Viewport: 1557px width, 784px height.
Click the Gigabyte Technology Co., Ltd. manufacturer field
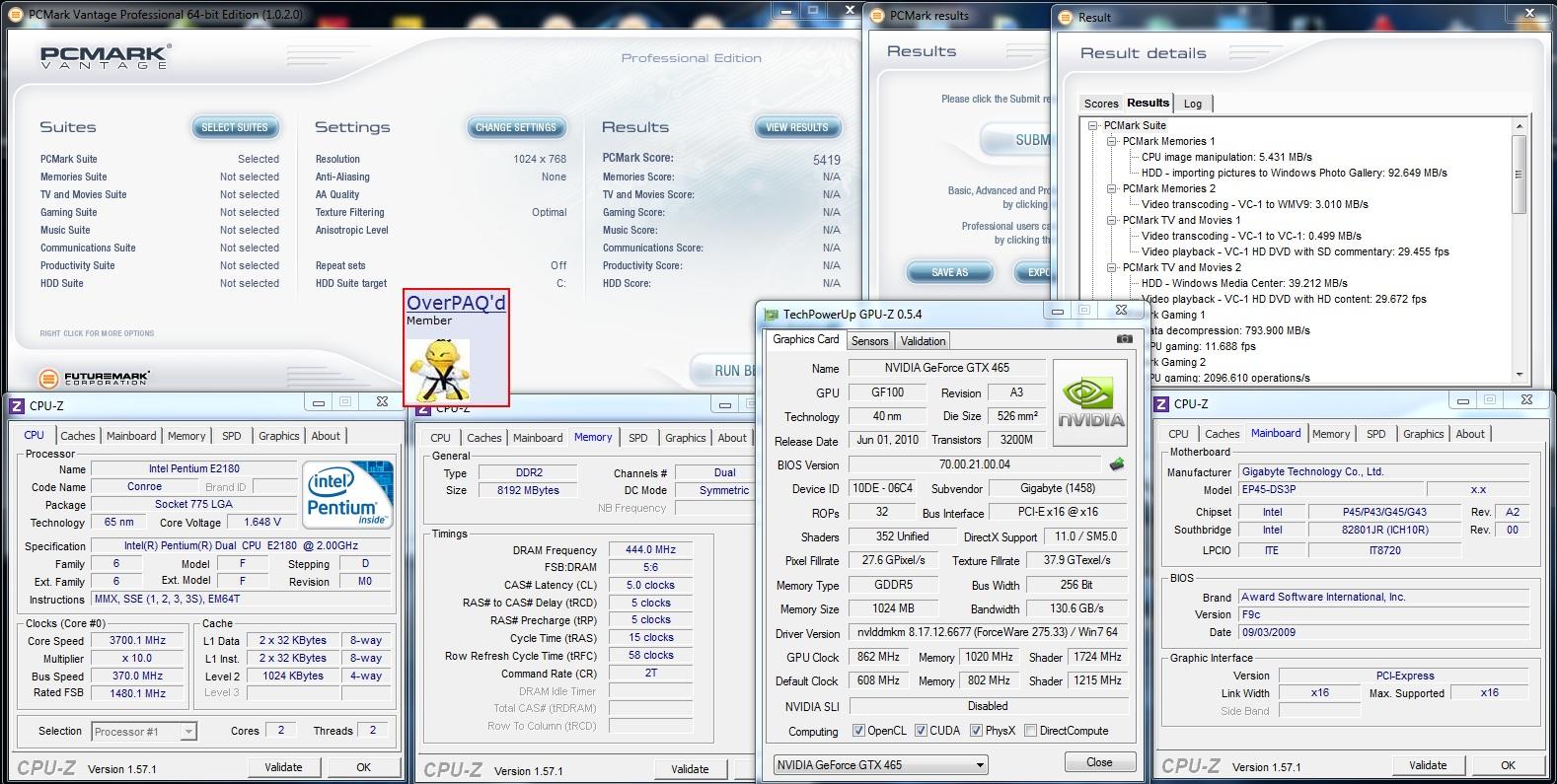[x=1383, y=471]
